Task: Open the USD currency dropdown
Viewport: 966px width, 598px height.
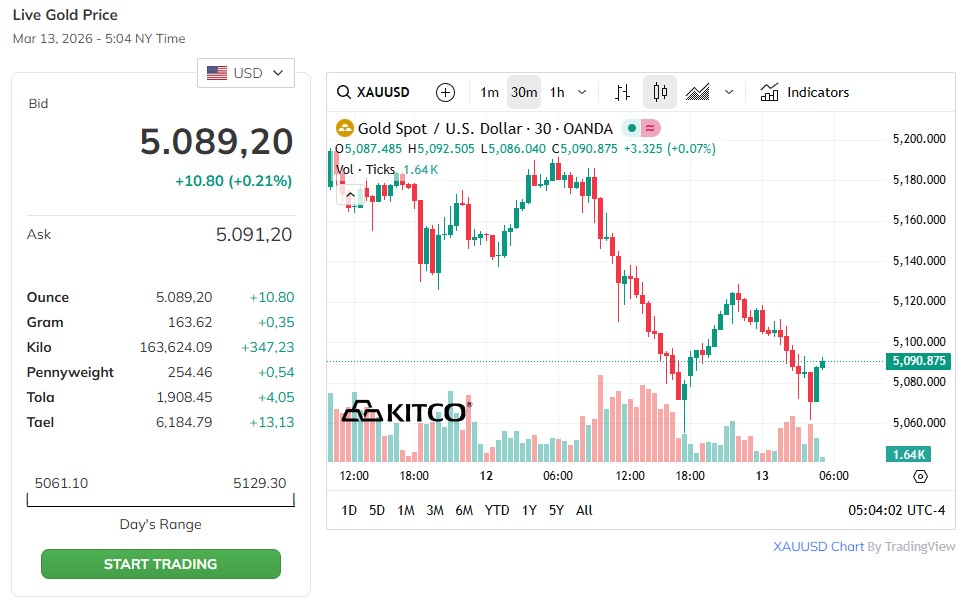Action: (246, 73)
